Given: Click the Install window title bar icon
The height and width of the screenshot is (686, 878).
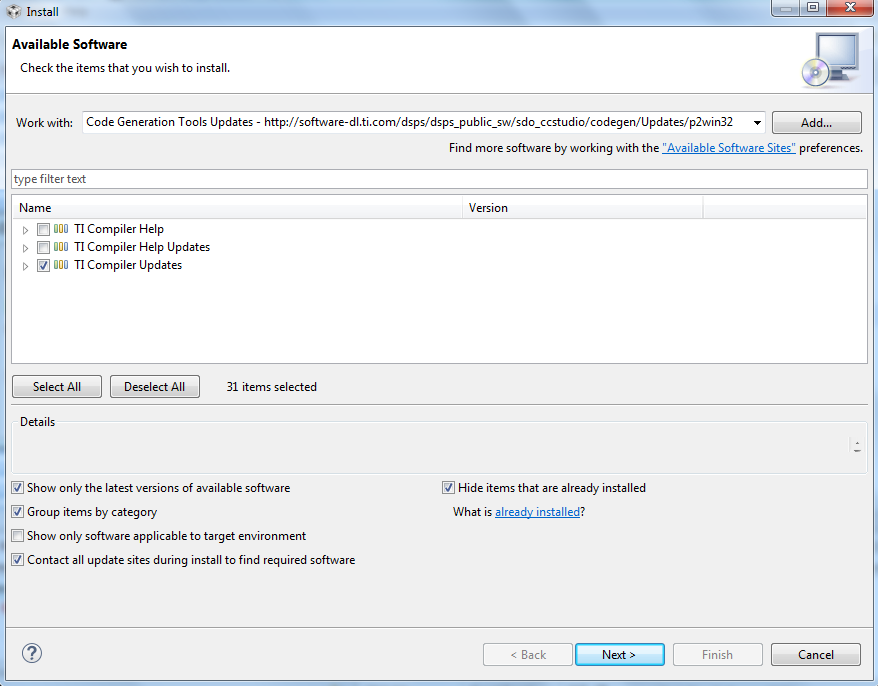Looking at the screenshot, I should tap(13, 11).
